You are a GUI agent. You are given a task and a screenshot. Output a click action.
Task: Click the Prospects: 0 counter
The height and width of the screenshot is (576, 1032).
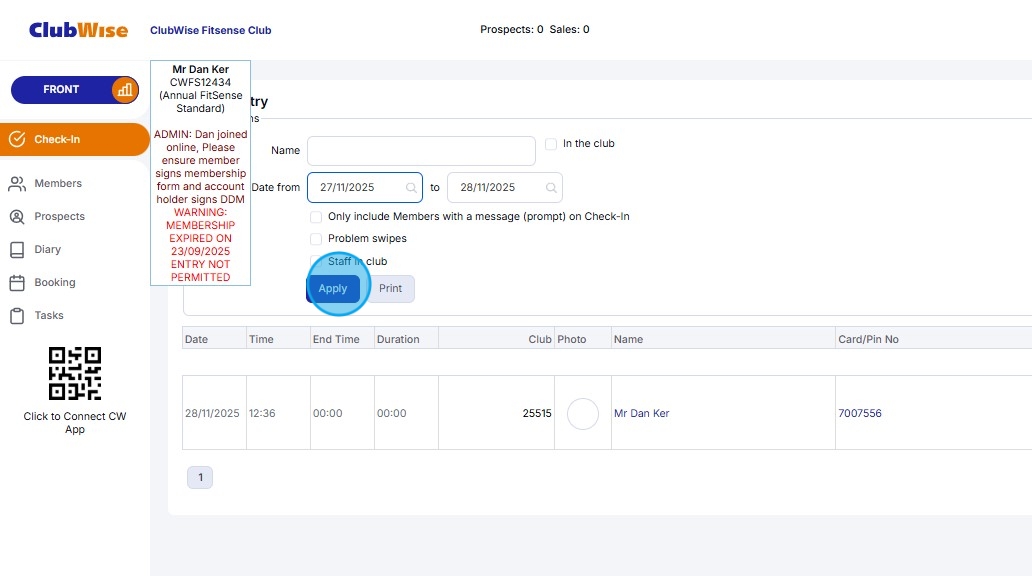point(511,30)
